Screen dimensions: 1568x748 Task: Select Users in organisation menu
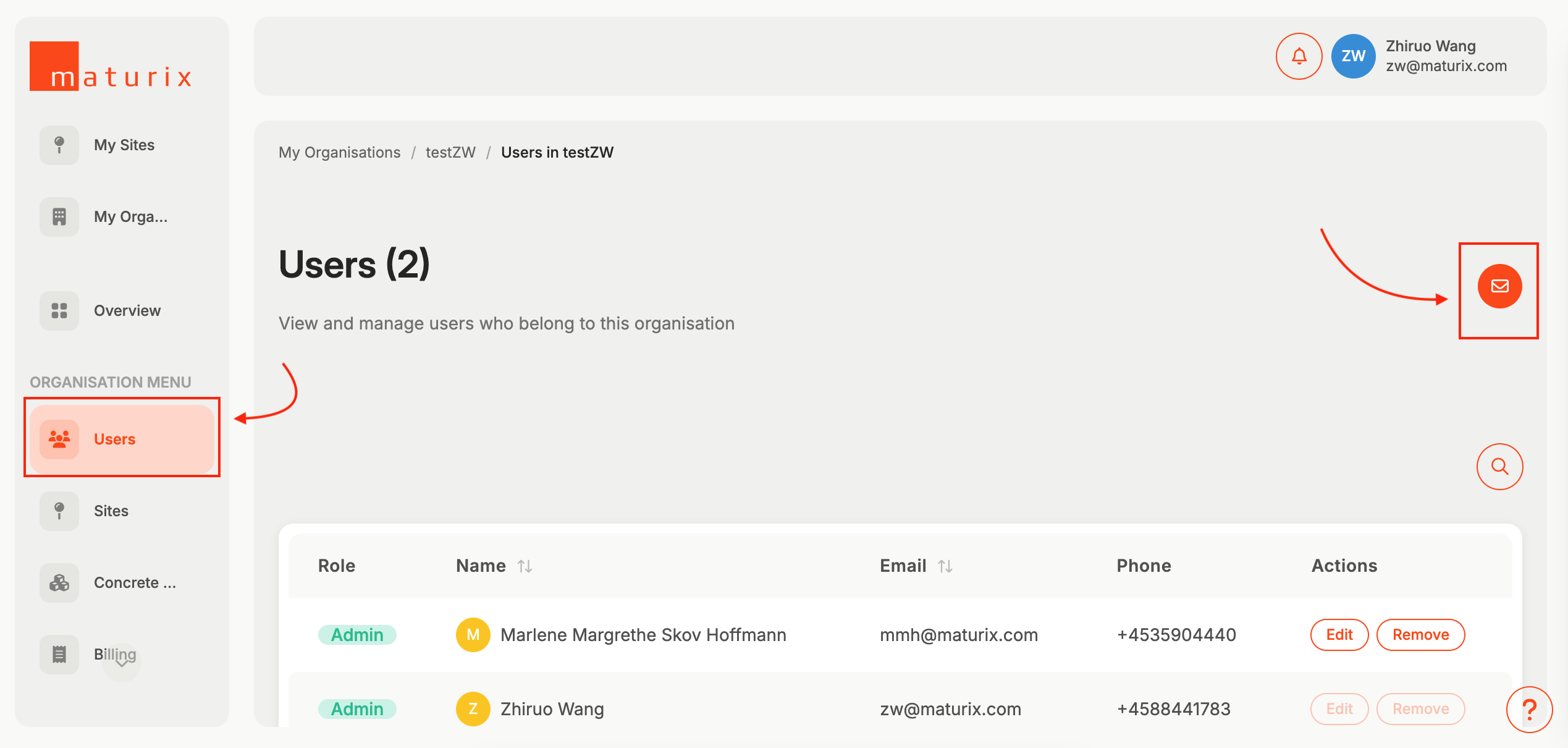click(115, 440)
